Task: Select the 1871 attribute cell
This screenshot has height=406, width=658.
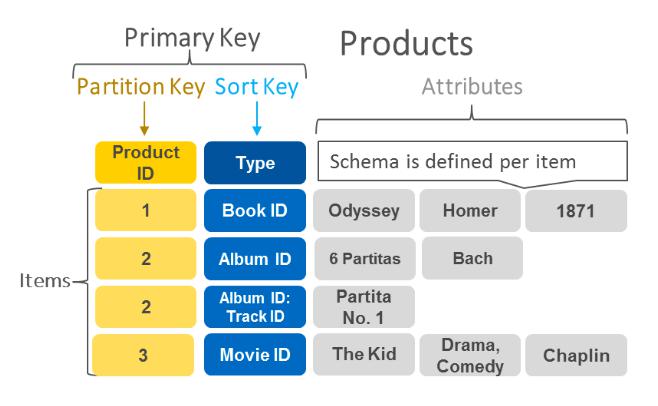Action: (576, 211)
